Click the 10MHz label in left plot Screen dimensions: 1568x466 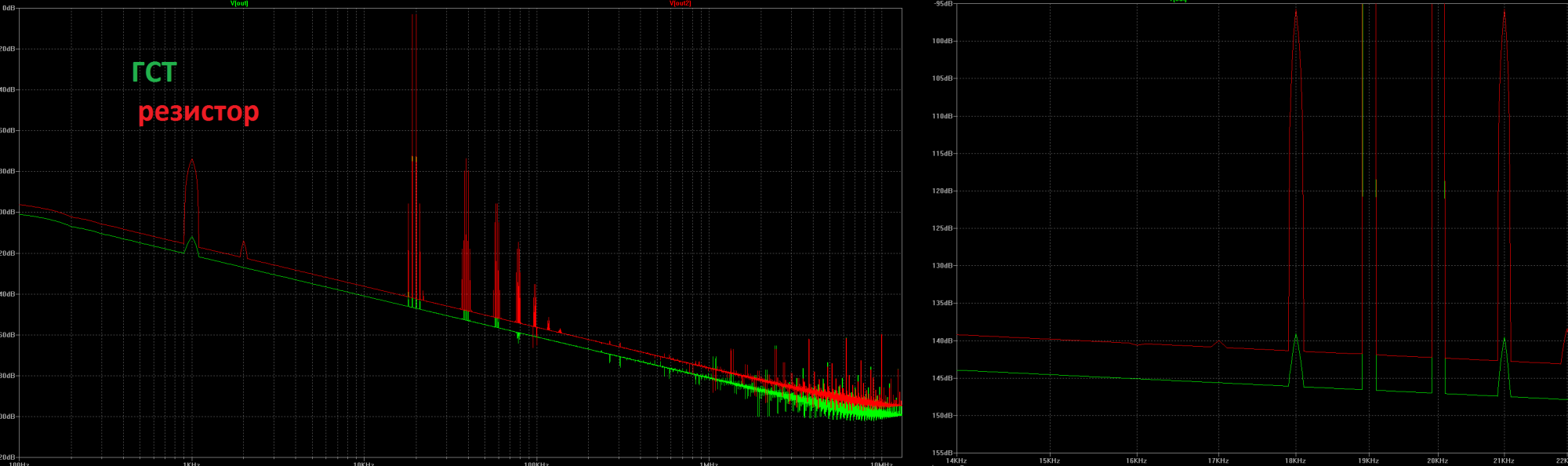click(x=882, y=464)
